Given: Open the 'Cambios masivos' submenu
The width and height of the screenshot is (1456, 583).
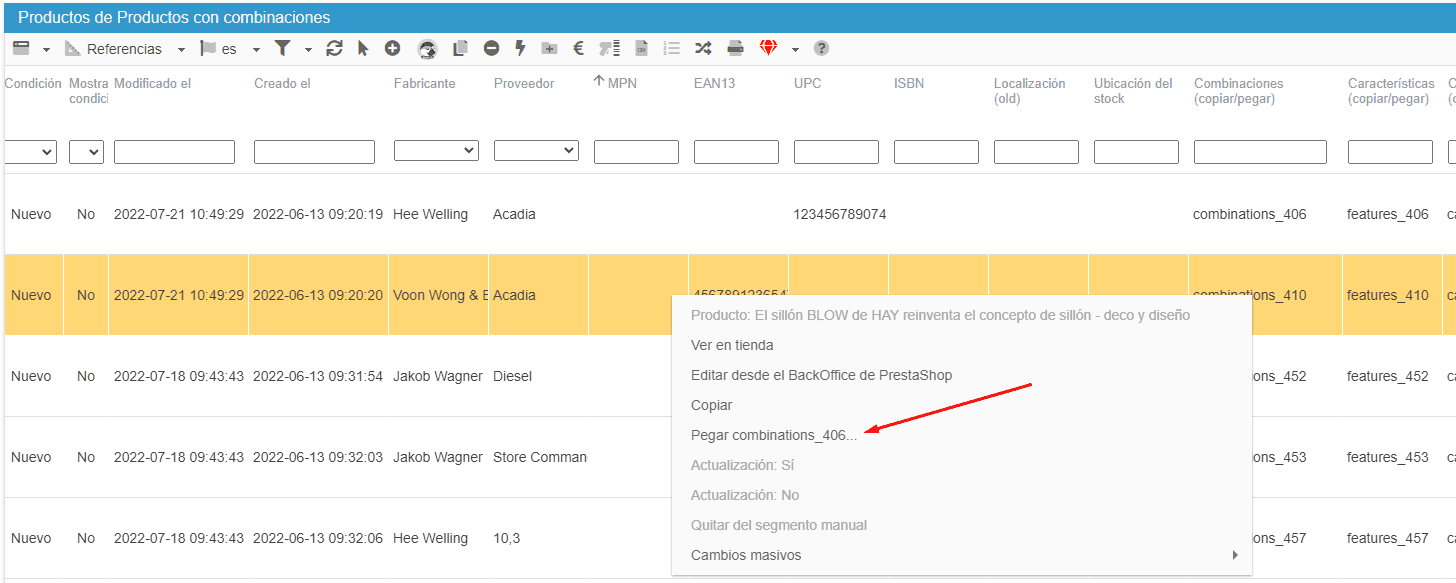Looking at the screenshot, I should click(x=745, y=555).
